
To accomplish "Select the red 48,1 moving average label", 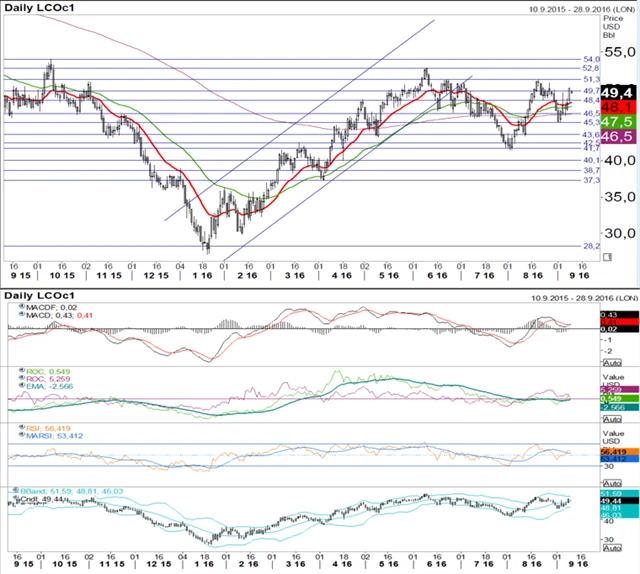I will (x=619, y=105).
